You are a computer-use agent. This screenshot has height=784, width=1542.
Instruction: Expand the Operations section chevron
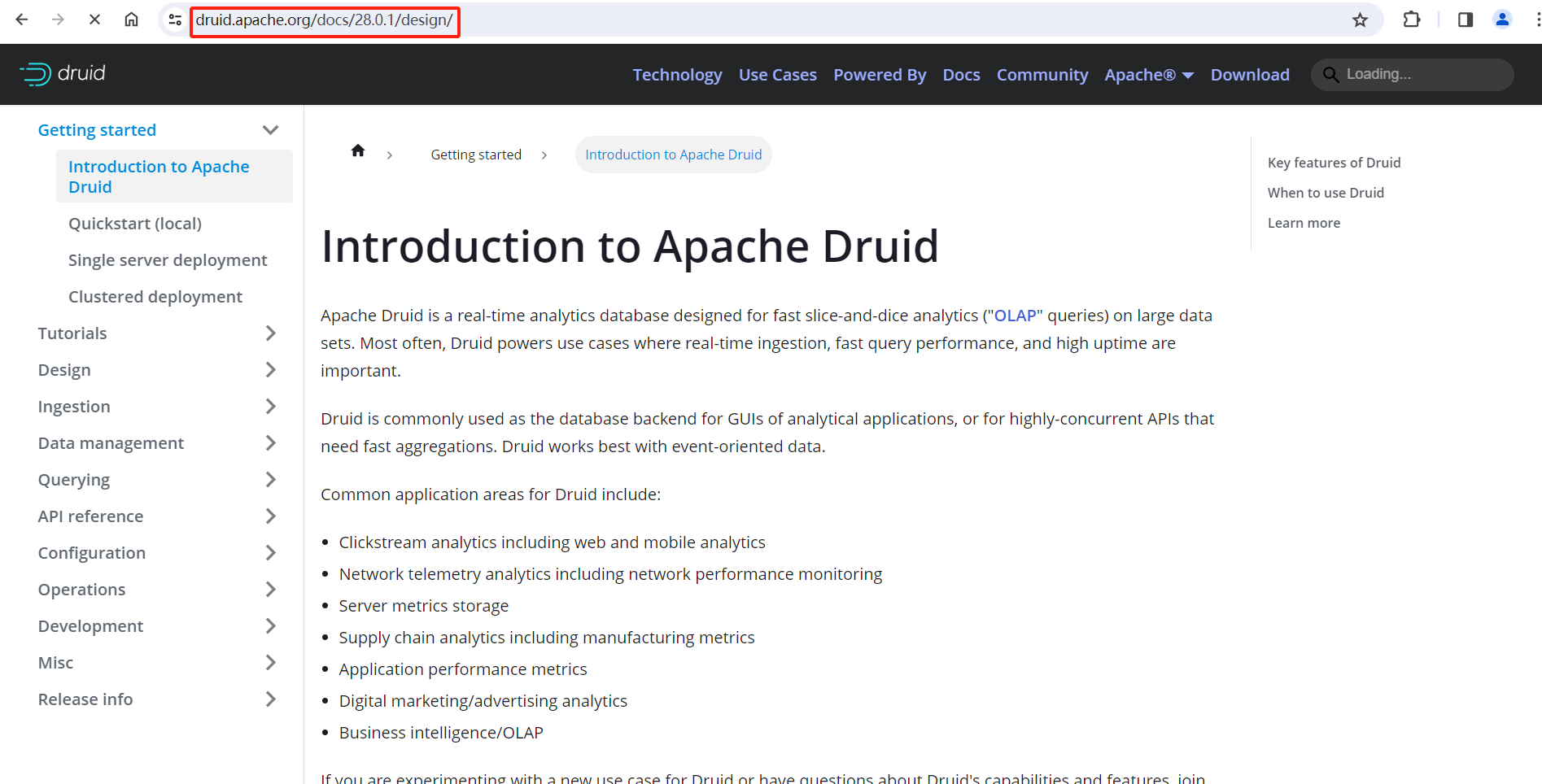pos(271,590)
